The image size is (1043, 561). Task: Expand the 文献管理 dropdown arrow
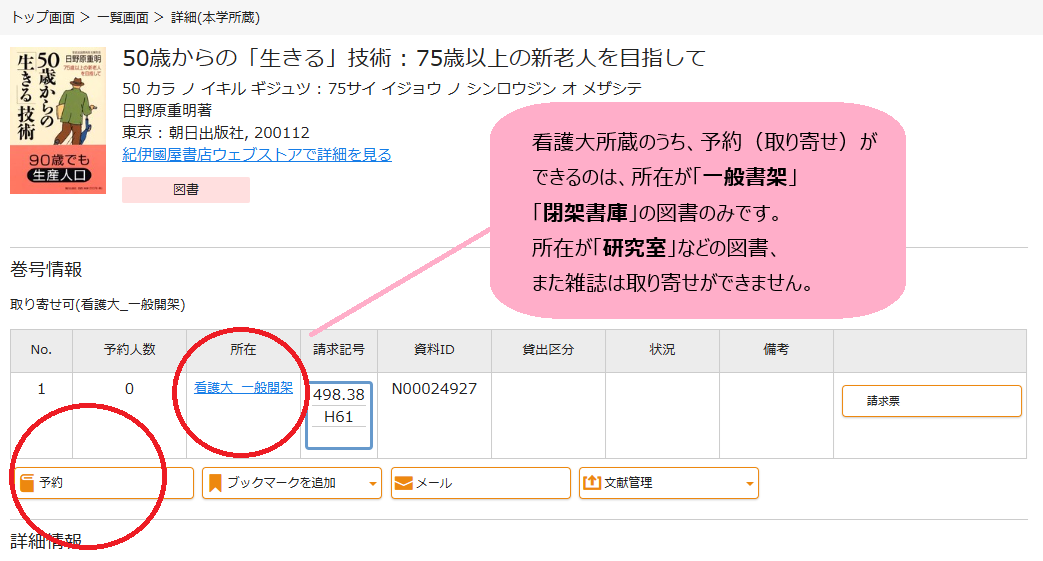click(x=750, y=484)
